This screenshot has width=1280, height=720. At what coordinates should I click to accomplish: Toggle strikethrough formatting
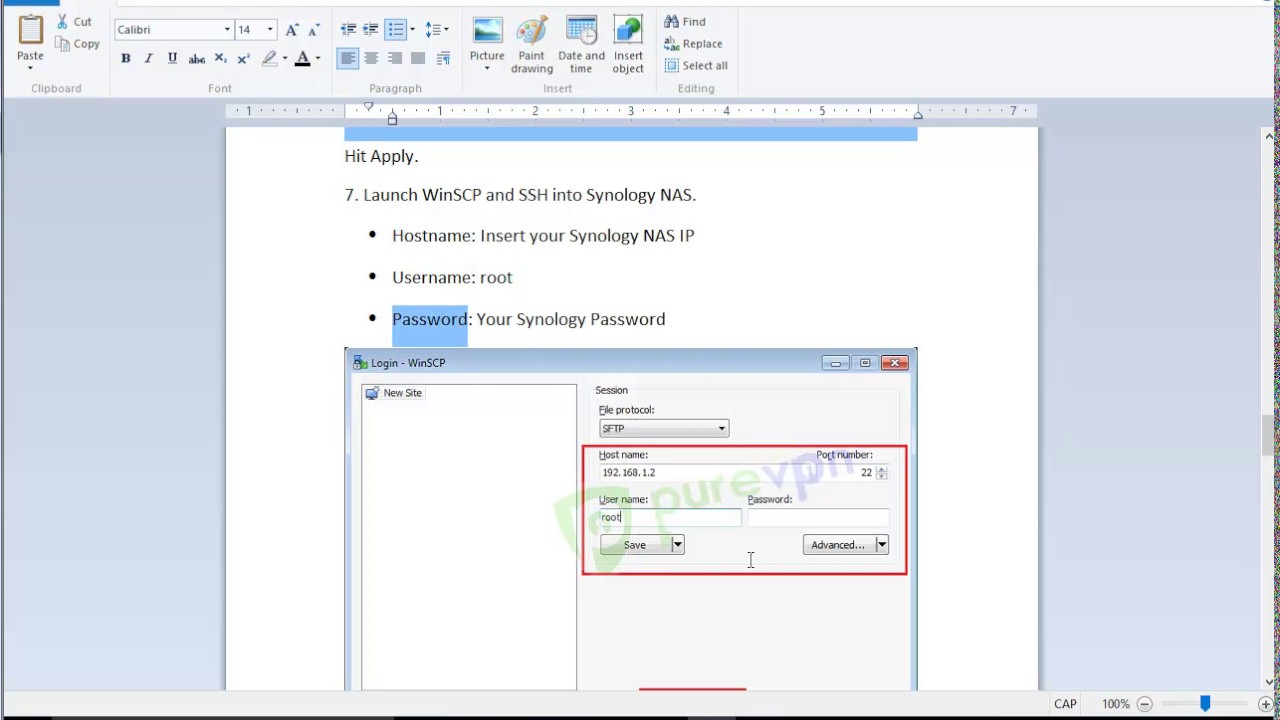[197, 59]
